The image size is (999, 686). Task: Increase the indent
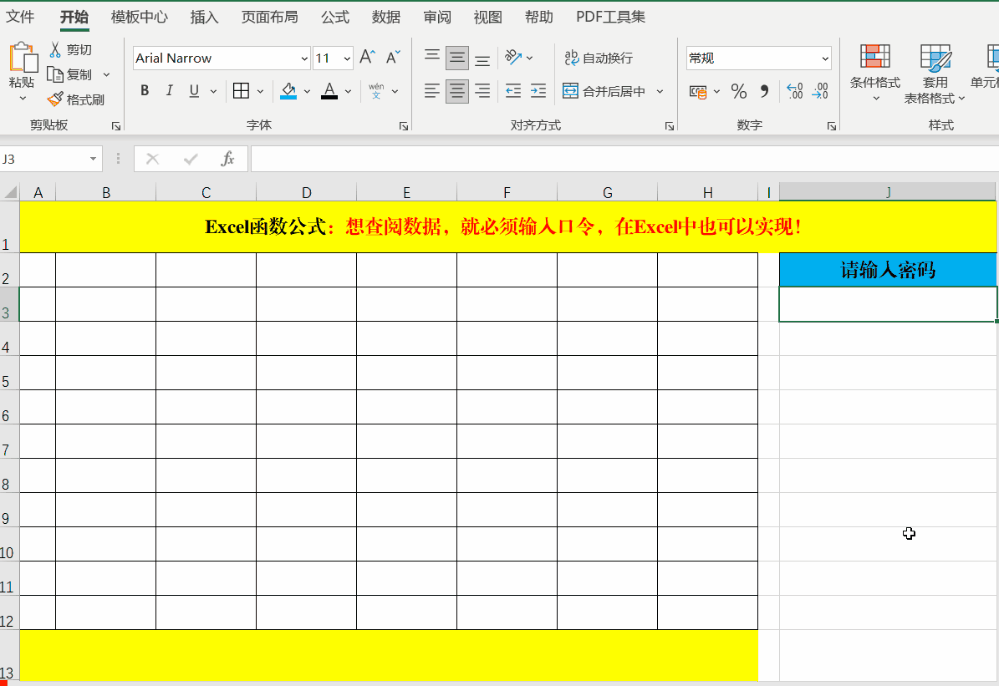538,91
